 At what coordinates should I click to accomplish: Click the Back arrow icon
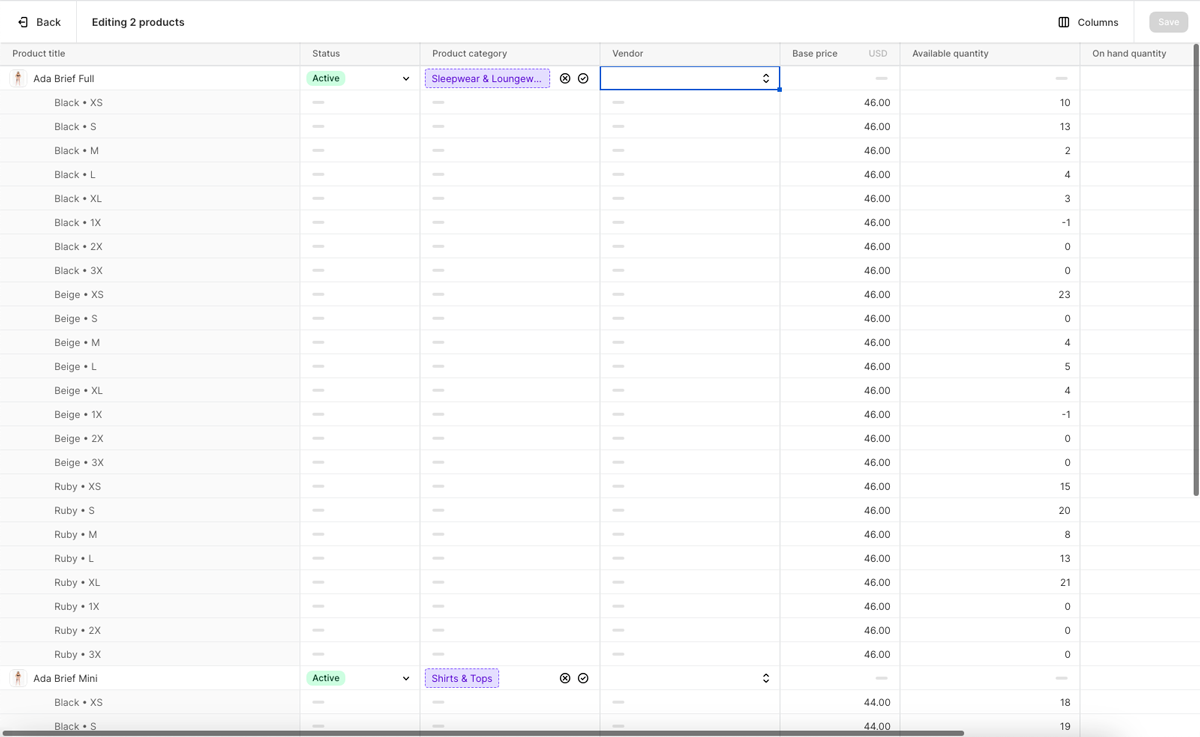tap(23, 22)
